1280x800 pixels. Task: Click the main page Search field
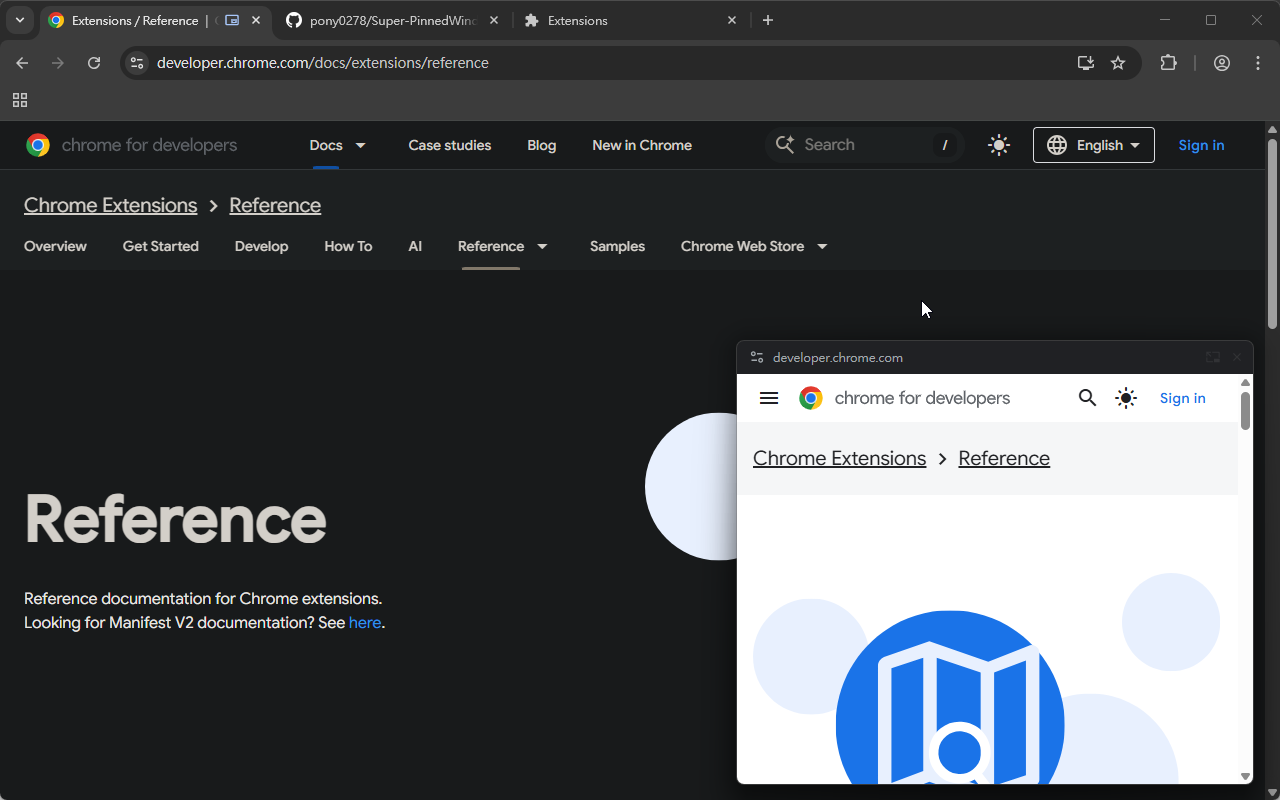point(864,145)
